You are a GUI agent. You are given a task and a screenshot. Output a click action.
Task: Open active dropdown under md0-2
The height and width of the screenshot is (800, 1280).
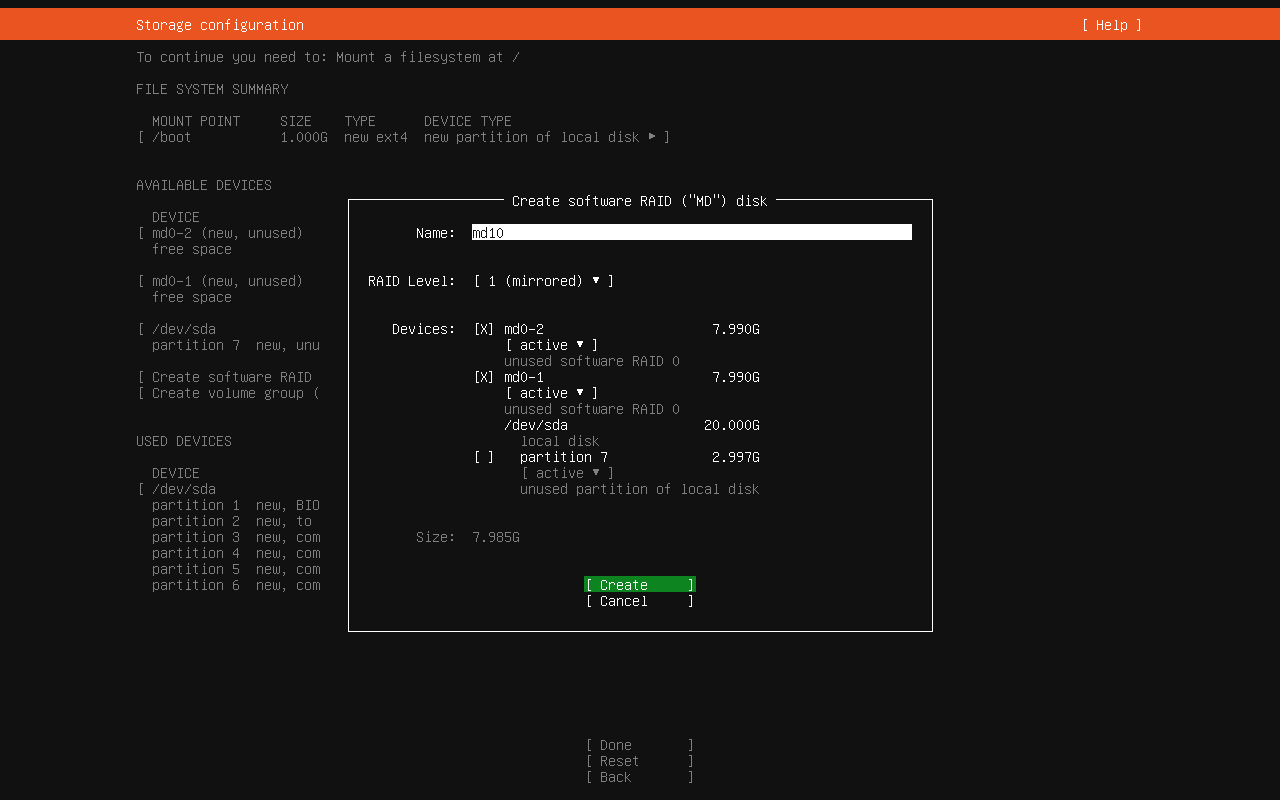[x=552, y=345]
